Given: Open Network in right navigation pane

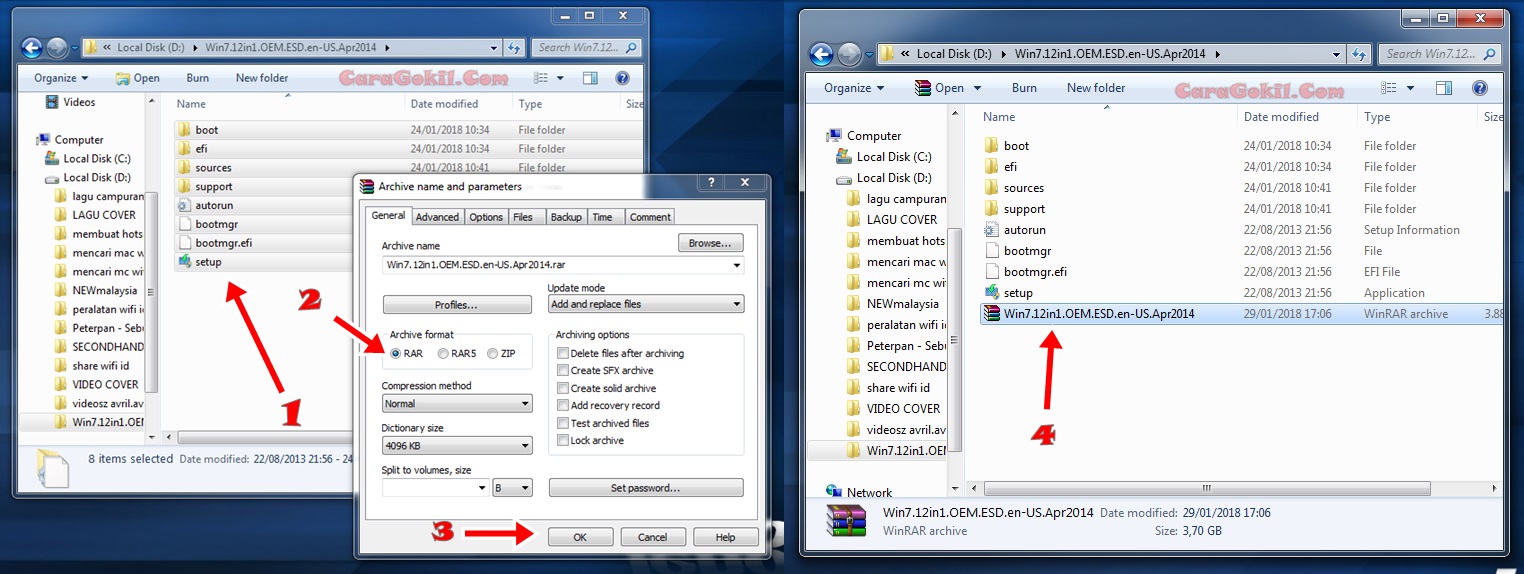Looking at the screenshot, I should (x=869, y=492).
